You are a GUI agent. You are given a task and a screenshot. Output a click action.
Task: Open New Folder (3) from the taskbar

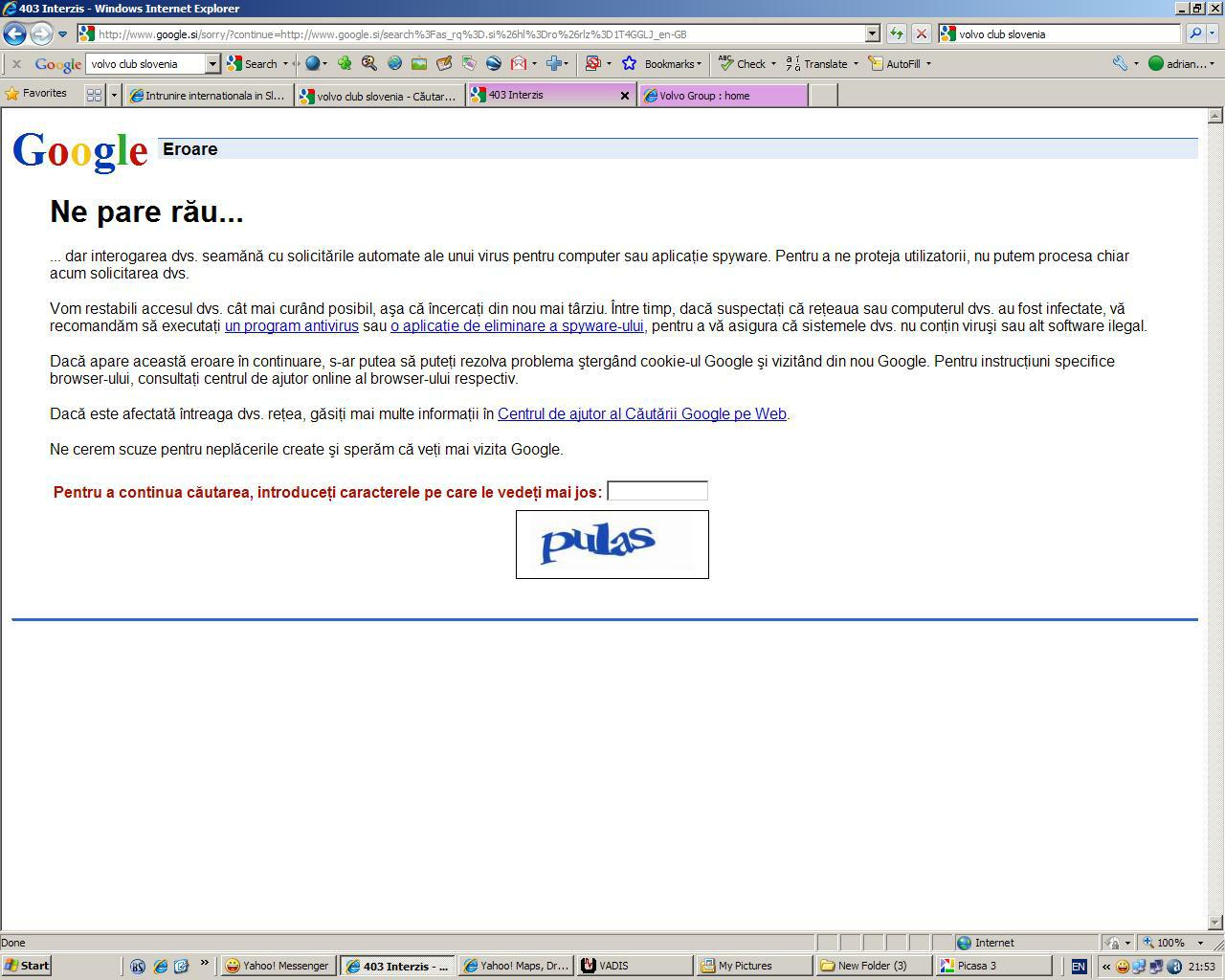(x=874, y=966)
